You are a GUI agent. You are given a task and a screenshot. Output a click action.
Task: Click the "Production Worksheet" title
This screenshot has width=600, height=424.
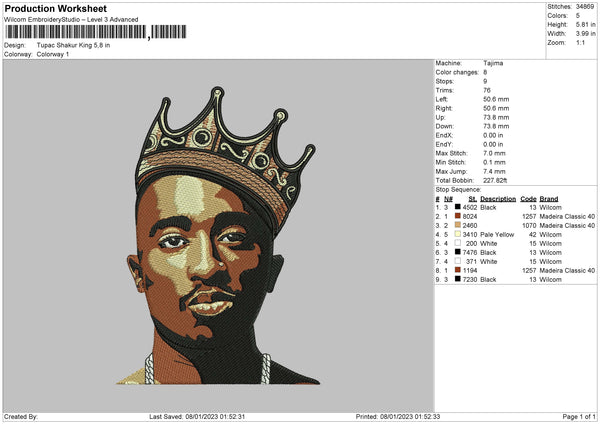click(x=56, y=8)
